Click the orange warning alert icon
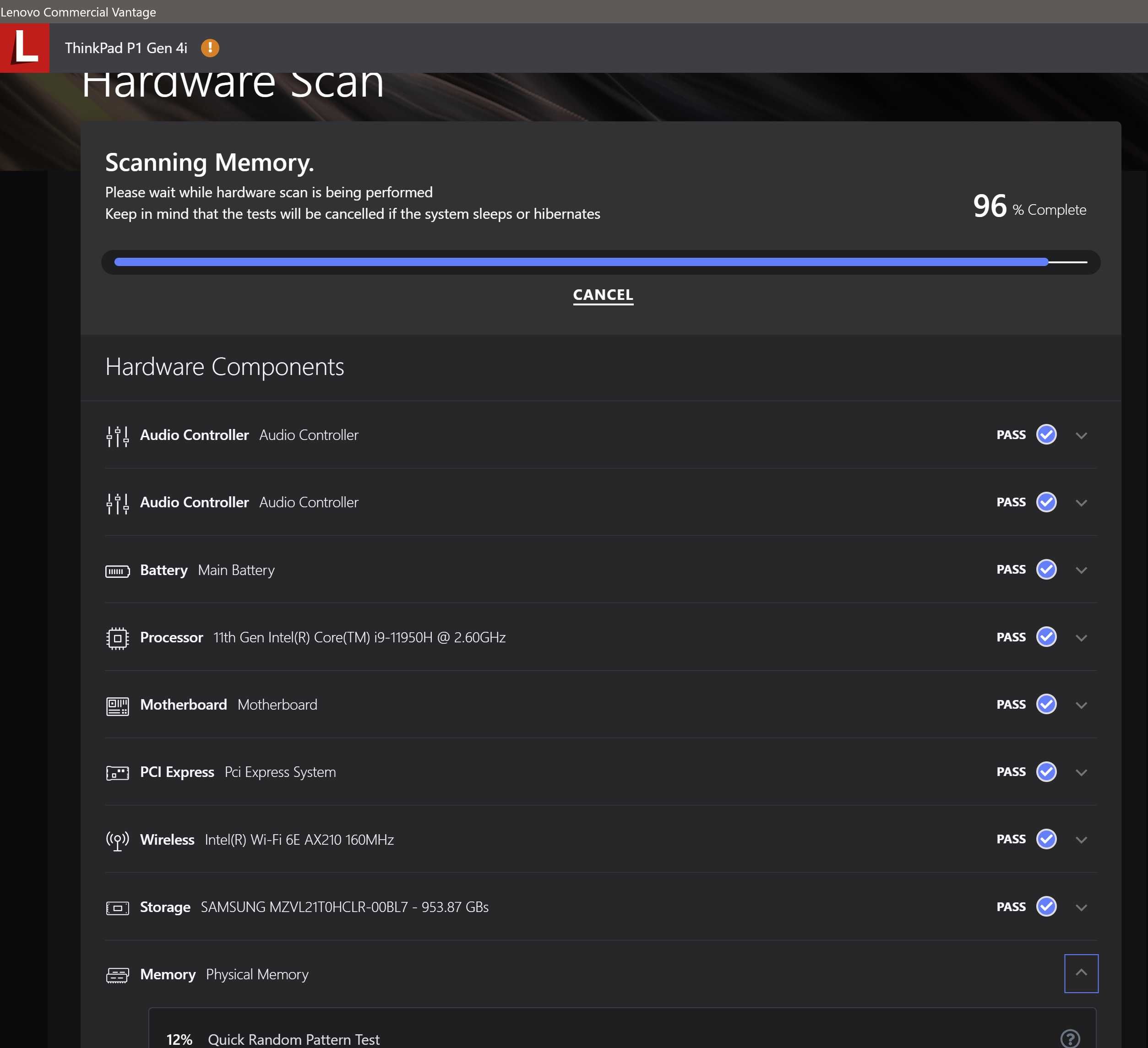 pyautogui.click(x=210, y=48)
